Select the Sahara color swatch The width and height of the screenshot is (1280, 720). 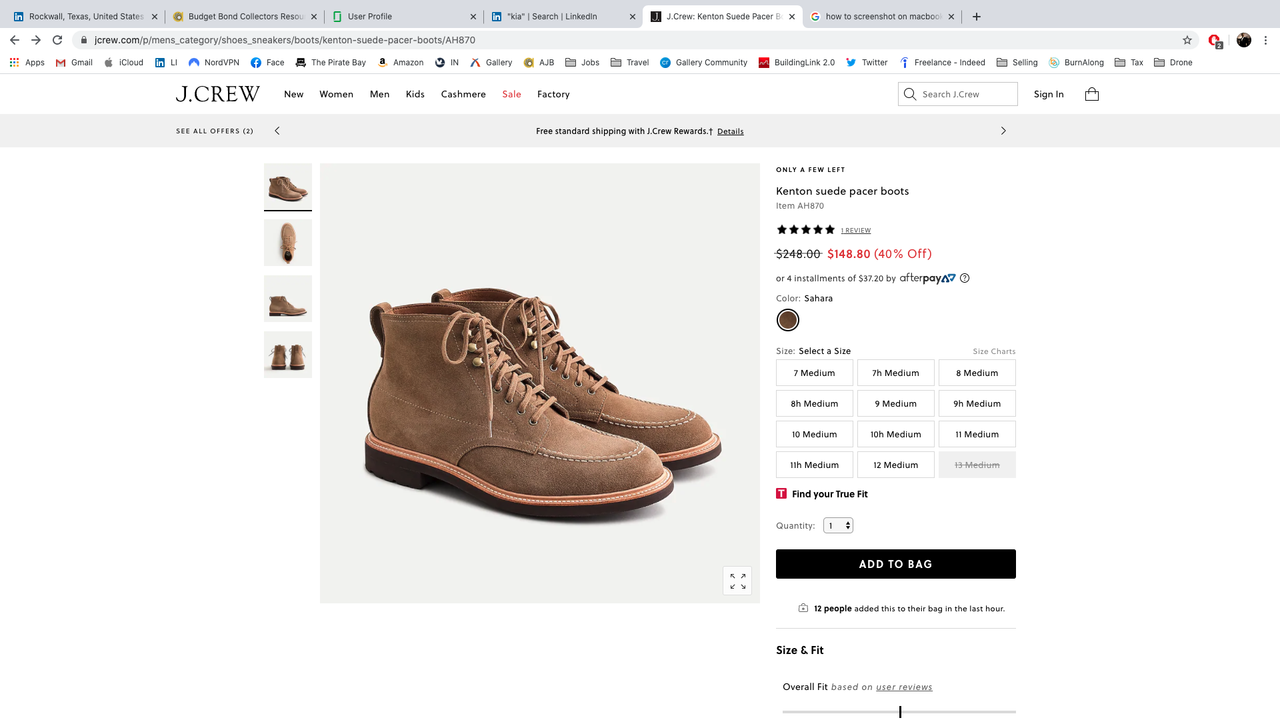[x=788, y=320]
